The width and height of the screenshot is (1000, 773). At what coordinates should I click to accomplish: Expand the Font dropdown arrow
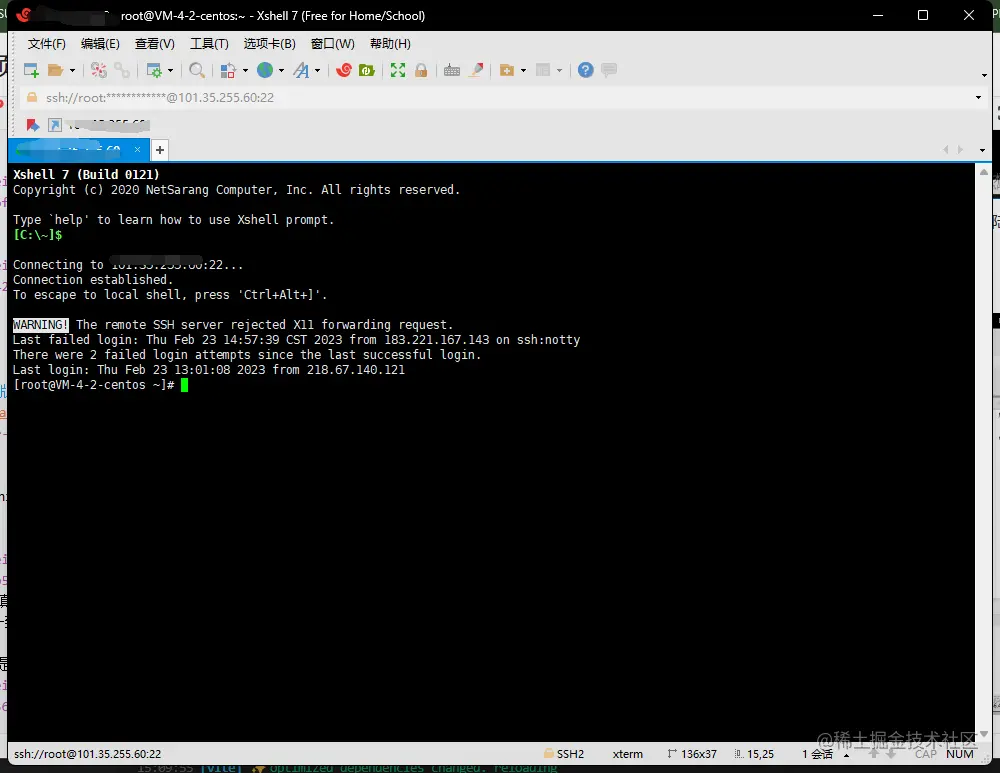click(x=317, y=70)
